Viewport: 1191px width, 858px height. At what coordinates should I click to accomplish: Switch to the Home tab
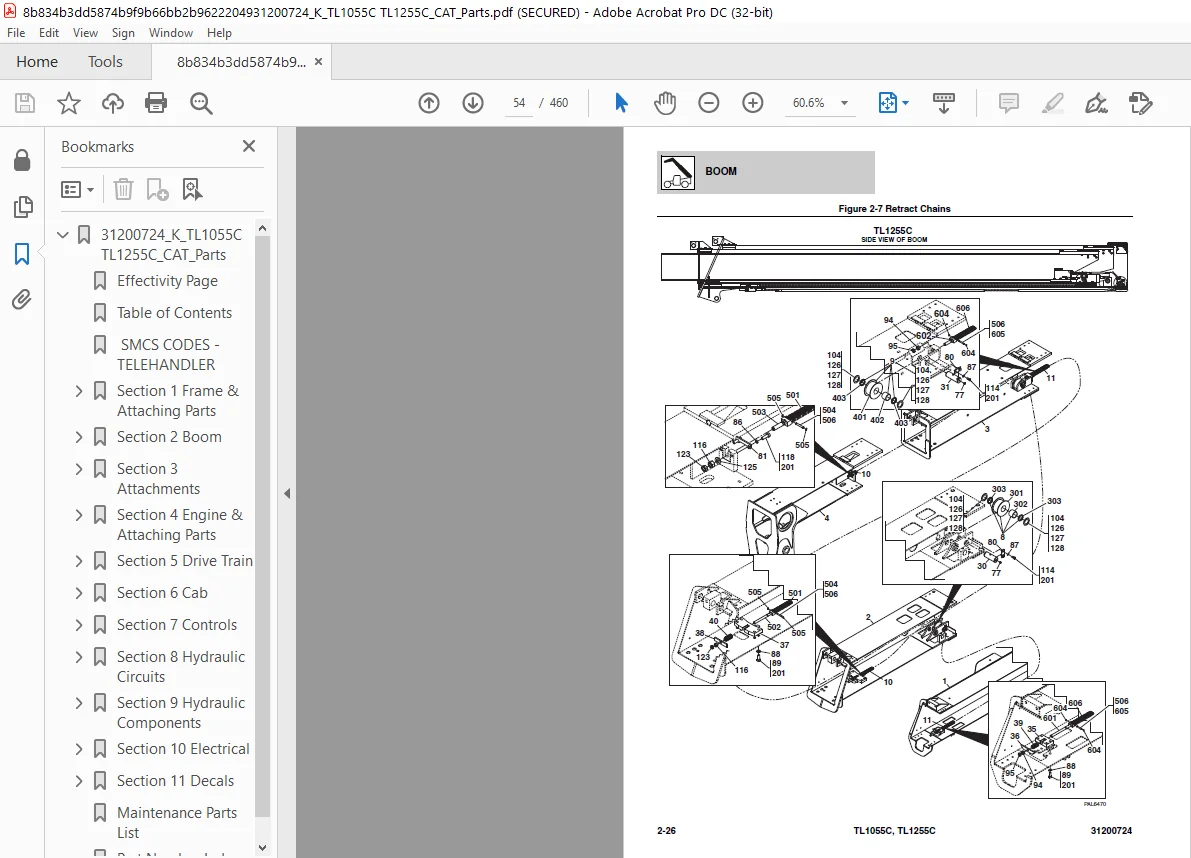tap(37, 62)
